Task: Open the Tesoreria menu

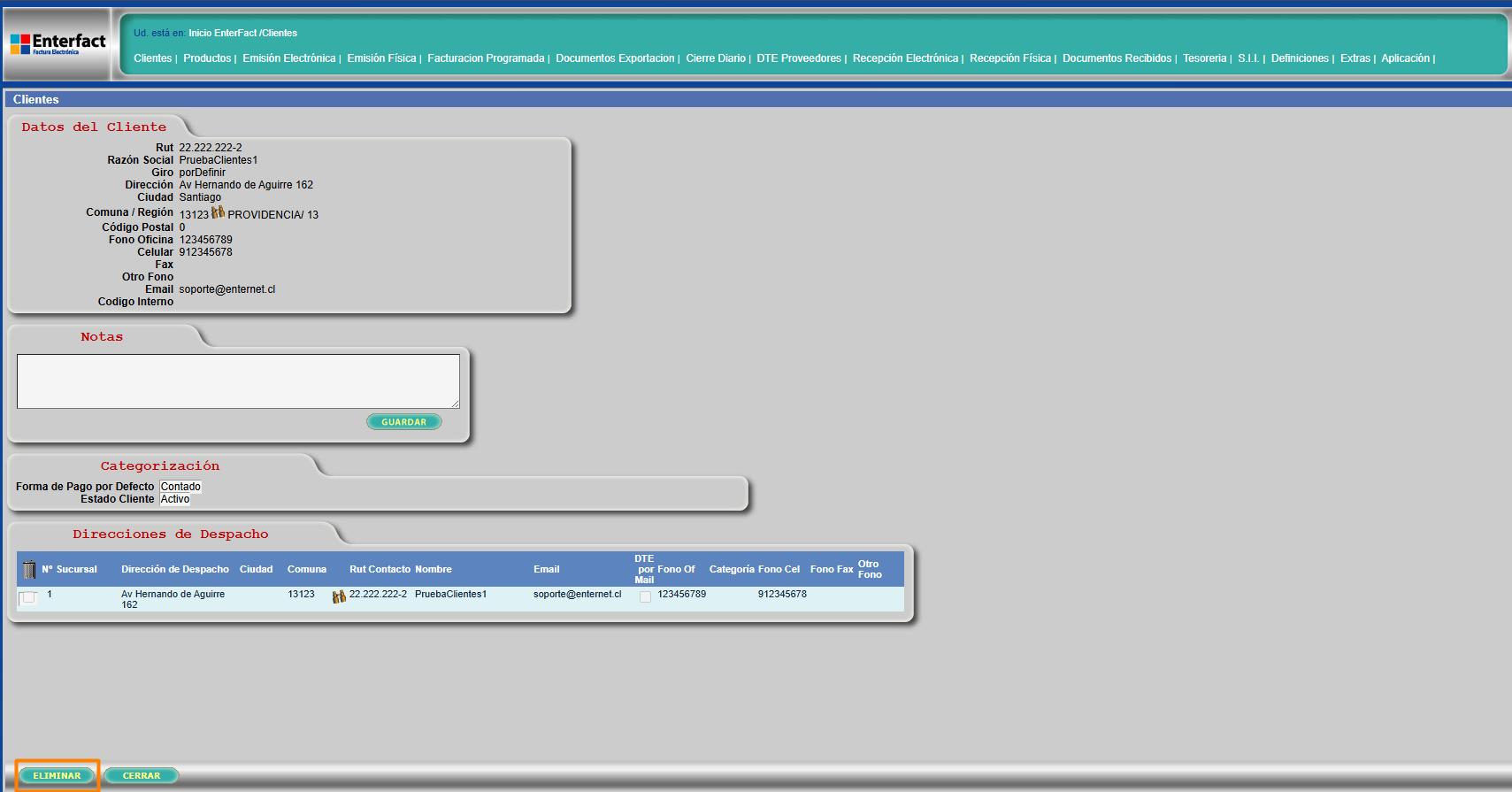Action: [x=1204, y=58]
